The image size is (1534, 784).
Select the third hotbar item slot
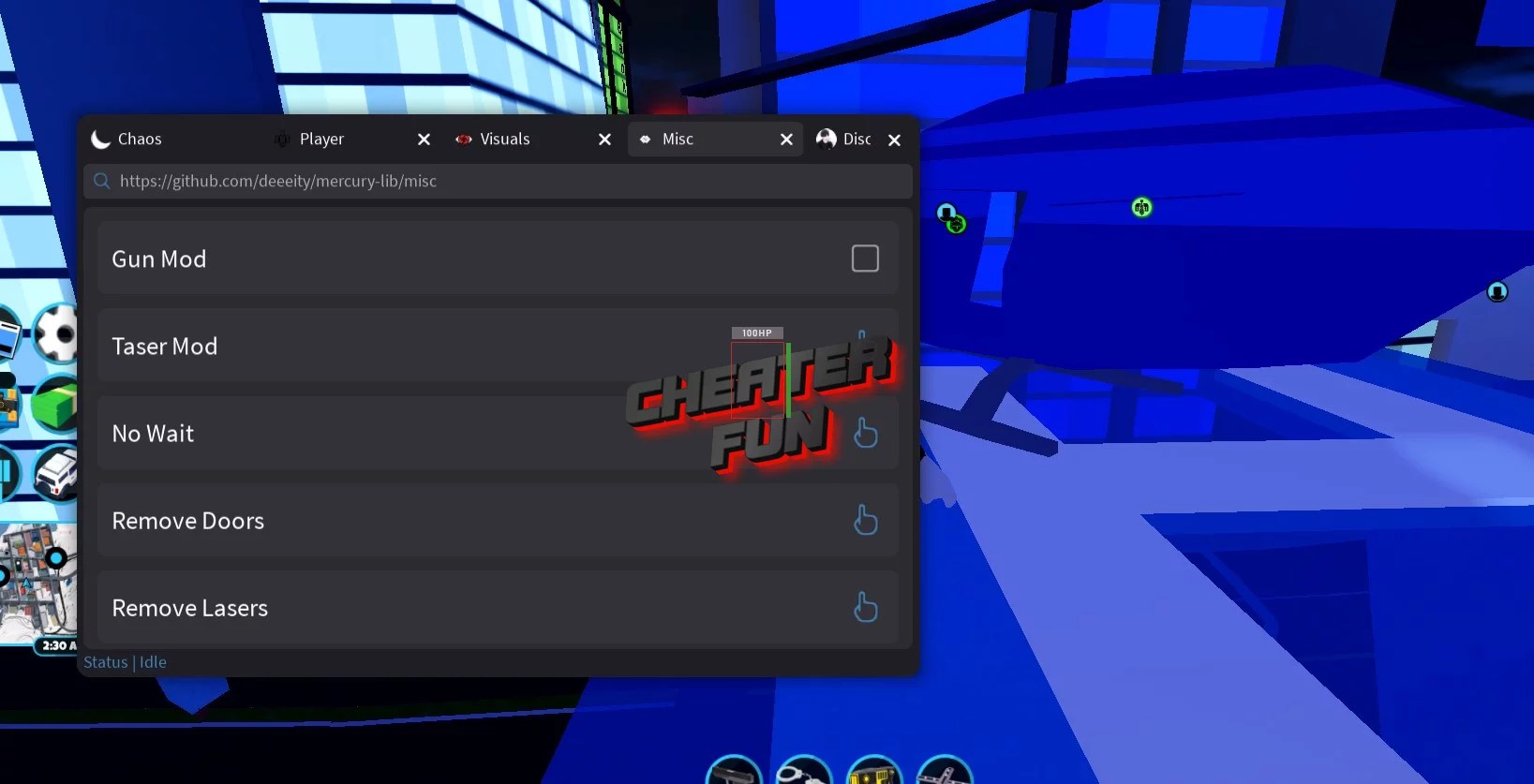[x=874, y=770]
